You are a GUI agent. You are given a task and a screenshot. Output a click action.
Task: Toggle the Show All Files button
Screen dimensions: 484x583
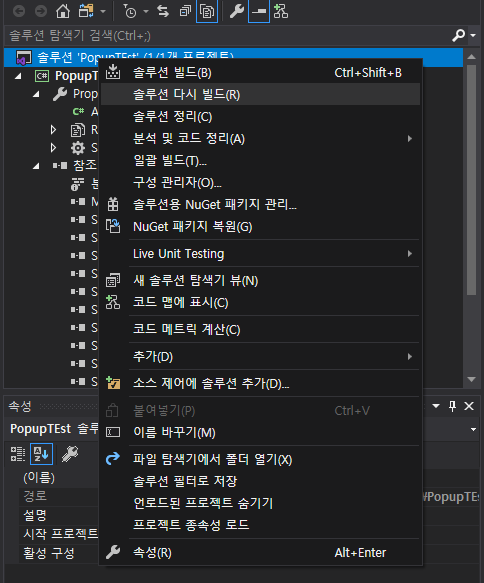[207, 12]
